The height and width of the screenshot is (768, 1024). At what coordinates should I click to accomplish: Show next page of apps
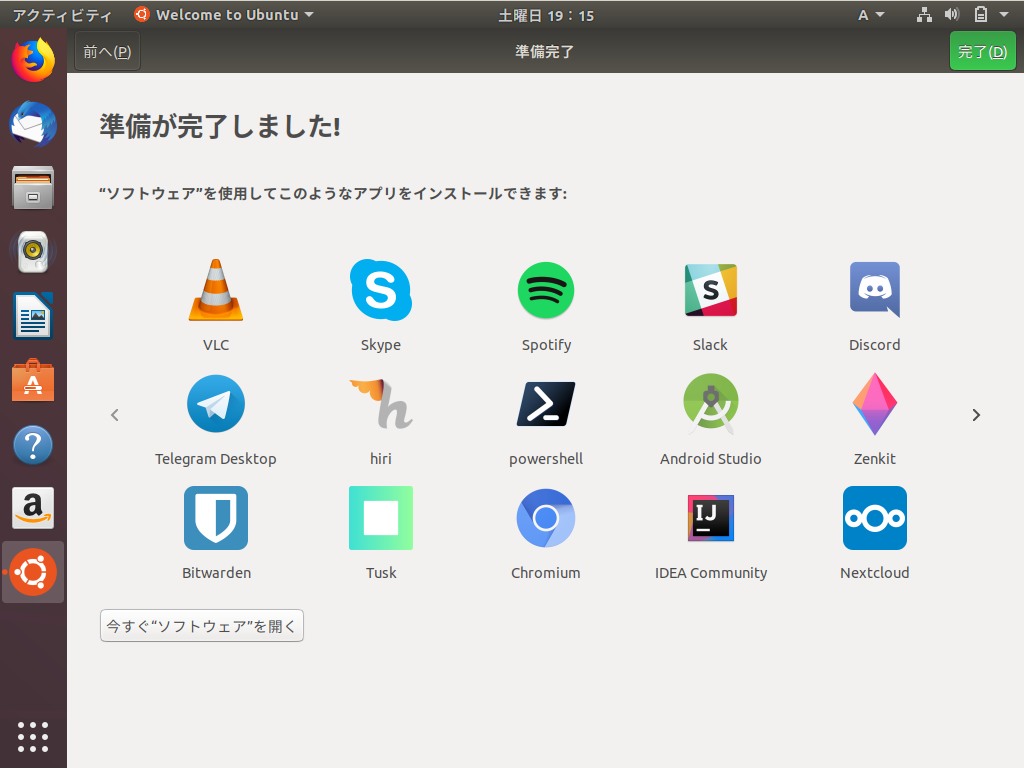976,415
